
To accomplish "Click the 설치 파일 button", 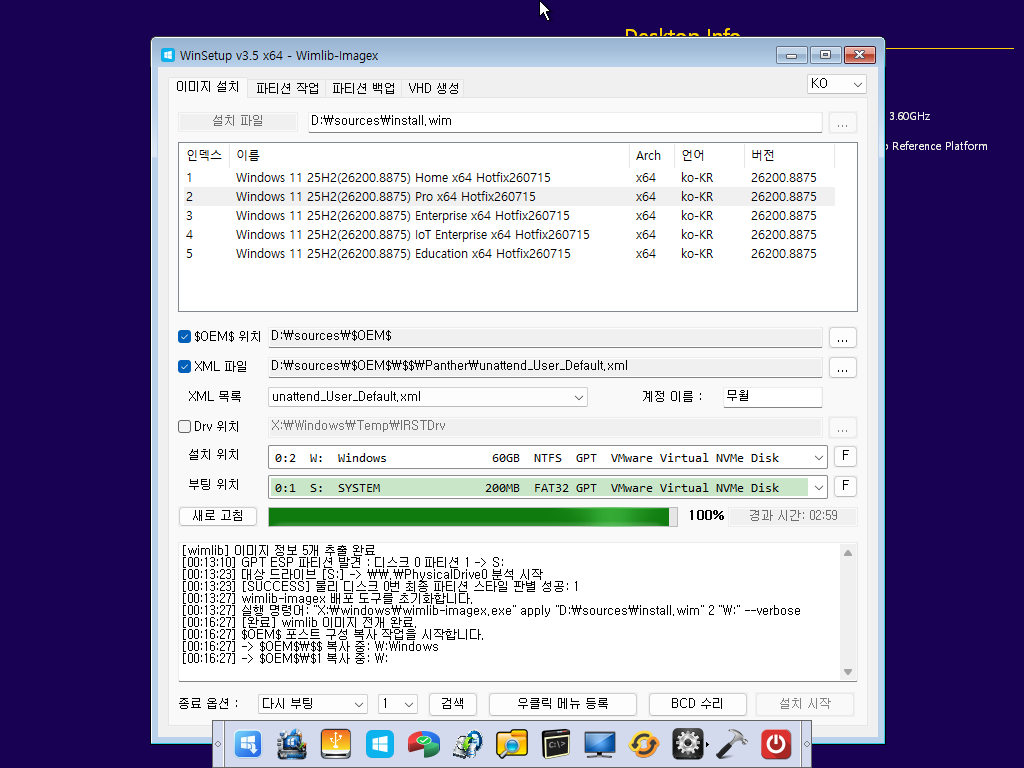I will coord(238,121).
